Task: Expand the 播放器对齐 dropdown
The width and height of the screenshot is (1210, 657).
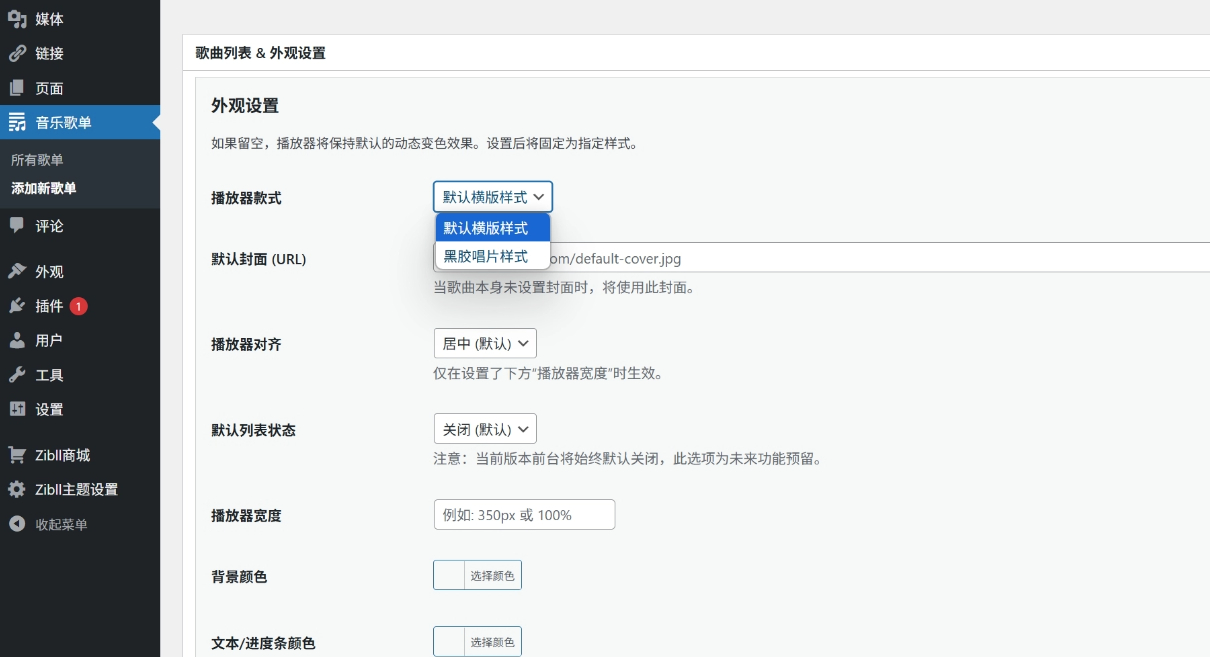Action: pos(485,344)
